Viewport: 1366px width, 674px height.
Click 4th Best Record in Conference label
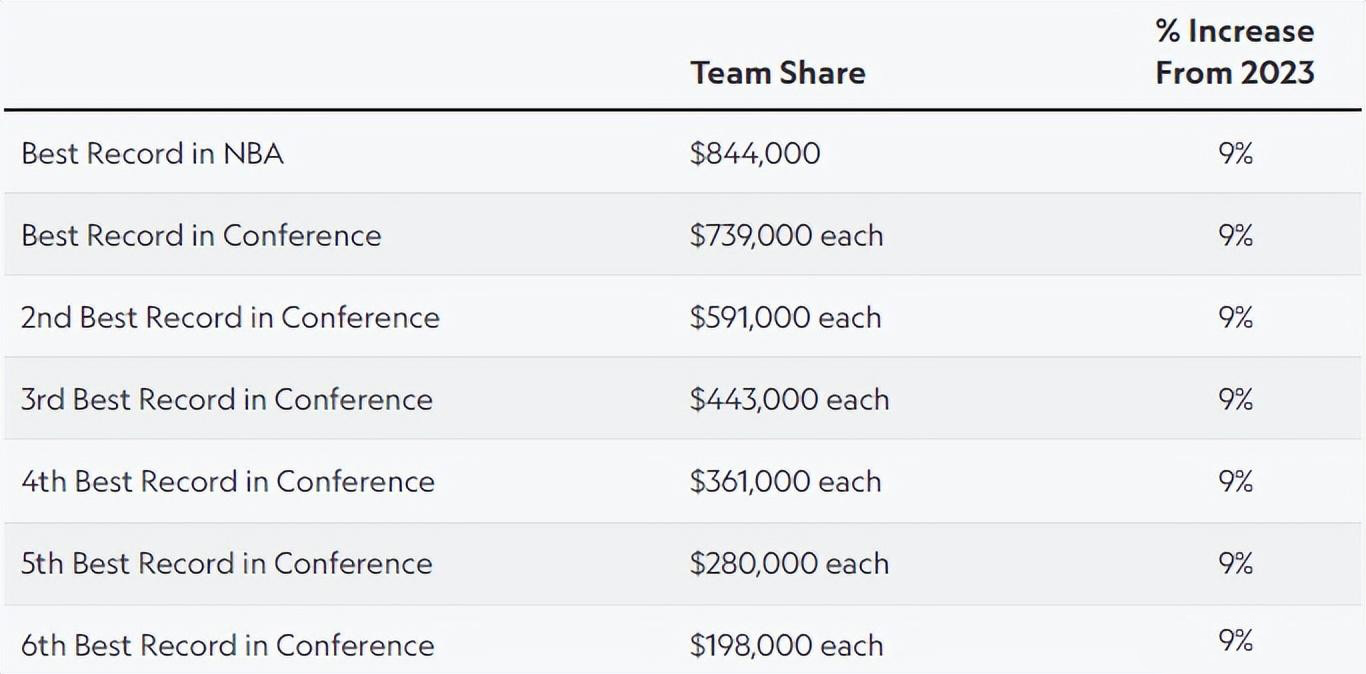click(x=228, y=481)
